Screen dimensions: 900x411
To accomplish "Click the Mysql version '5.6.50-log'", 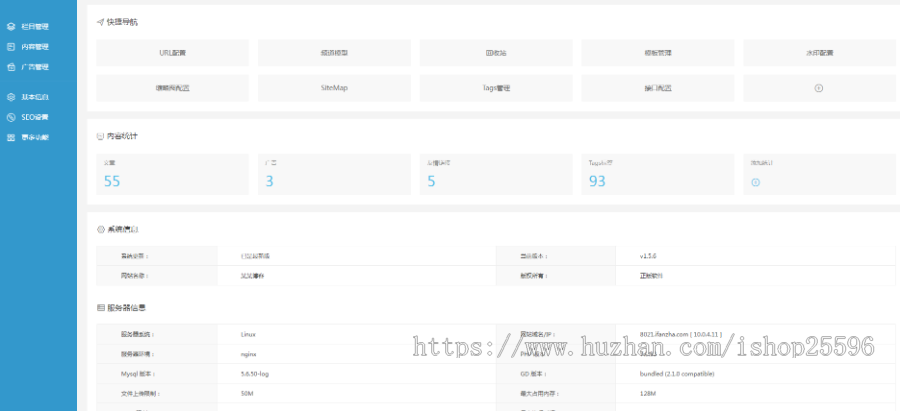I will pyautogui.click(x=253, y=374).
